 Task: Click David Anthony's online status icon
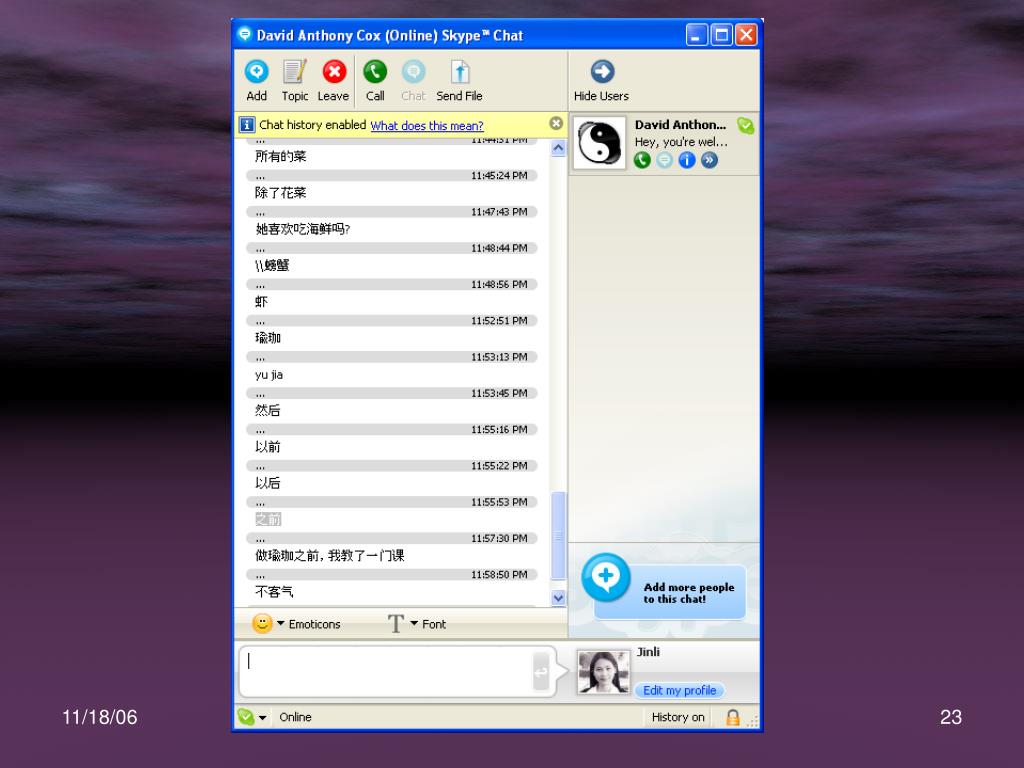point(745,125)
